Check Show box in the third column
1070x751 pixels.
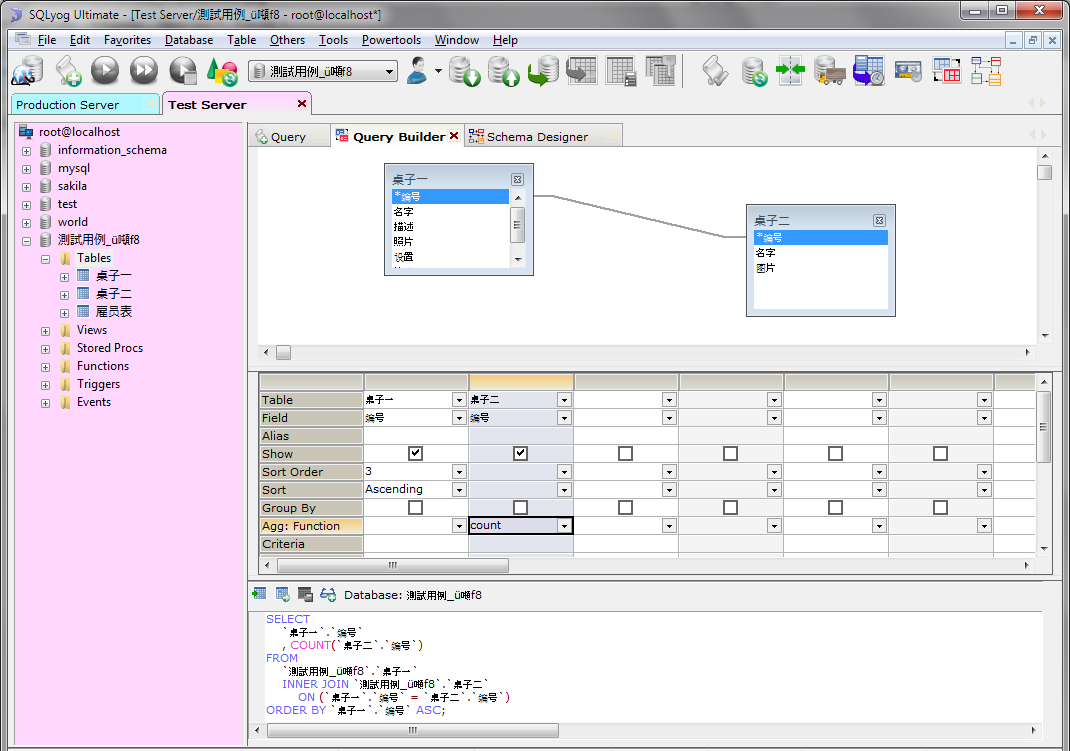[x=625, y=454]
